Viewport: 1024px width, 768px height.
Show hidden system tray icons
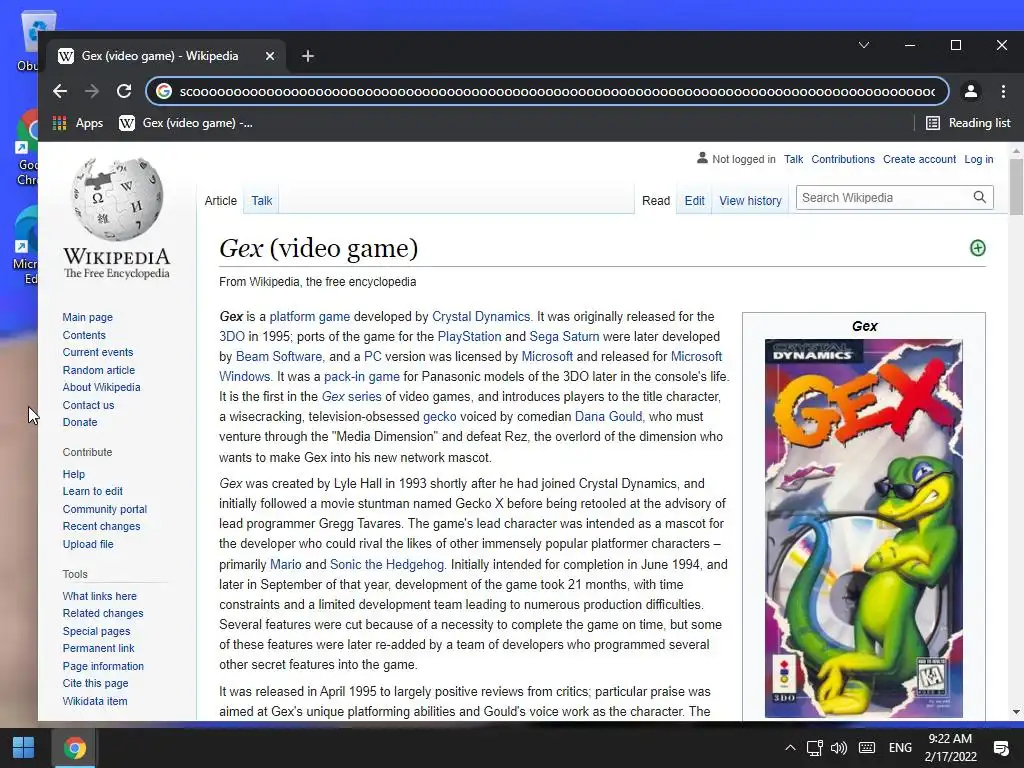[x=790, y=748]
